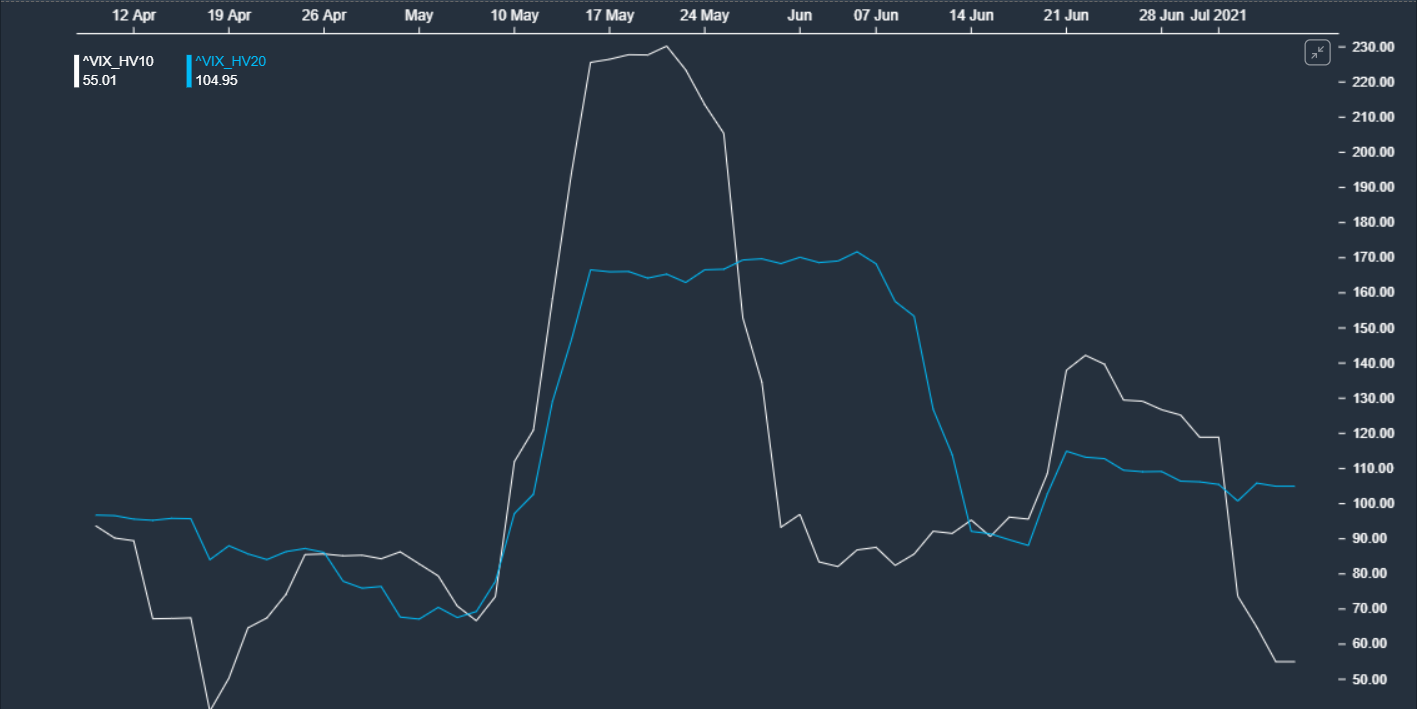Click the 70.00 price axis label
Screen dimensions: 1417x709
click(x=1370, y=608)
